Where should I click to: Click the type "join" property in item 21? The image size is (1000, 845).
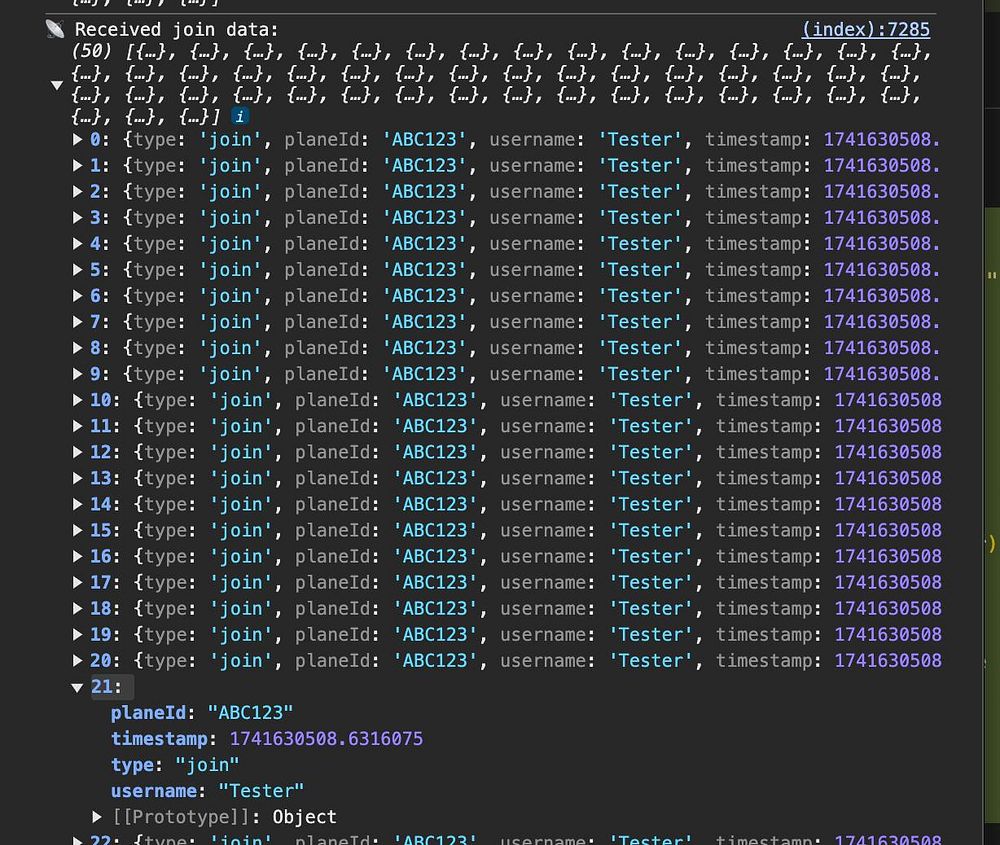(175, 765)
